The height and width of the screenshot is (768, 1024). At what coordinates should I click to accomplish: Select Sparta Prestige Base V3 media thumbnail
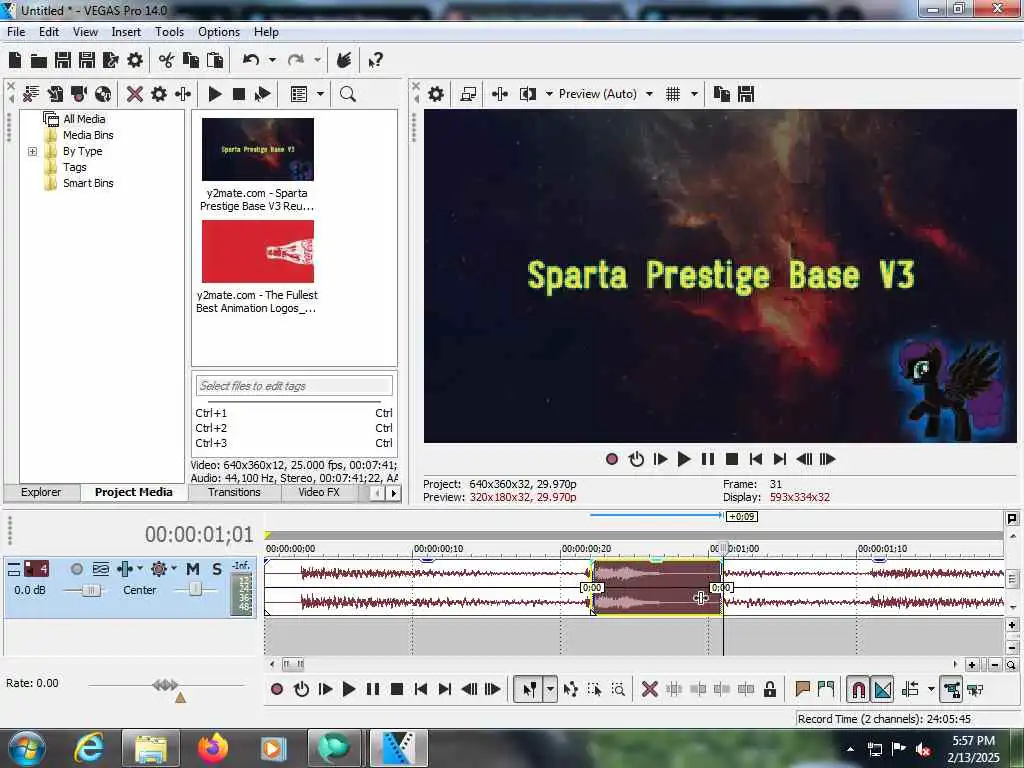(x=258, y=150)
